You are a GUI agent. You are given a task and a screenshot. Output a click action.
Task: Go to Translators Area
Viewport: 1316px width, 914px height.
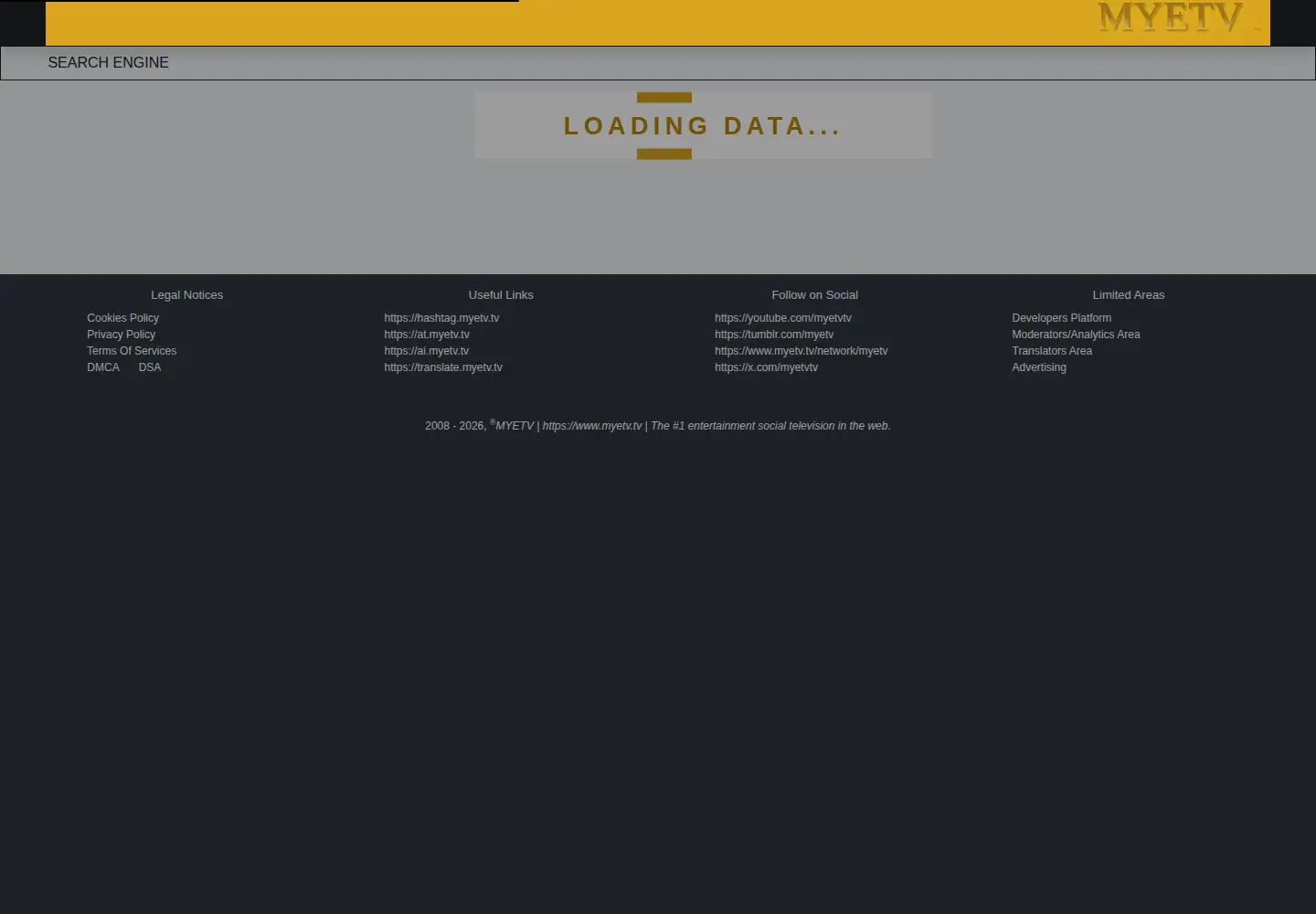click(1052, 351)
